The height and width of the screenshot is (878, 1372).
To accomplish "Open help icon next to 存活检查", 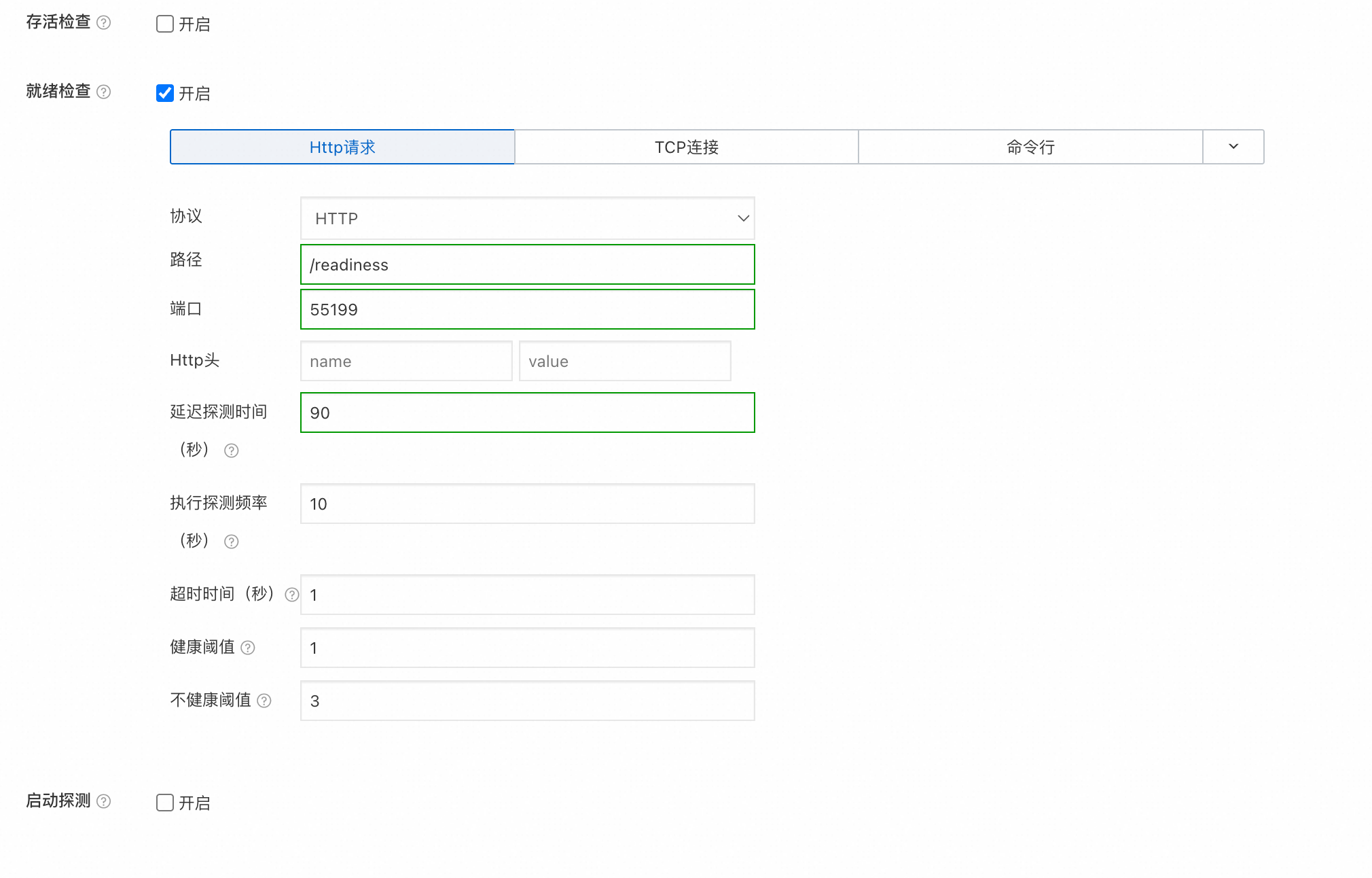I will [x=104, y=23].
